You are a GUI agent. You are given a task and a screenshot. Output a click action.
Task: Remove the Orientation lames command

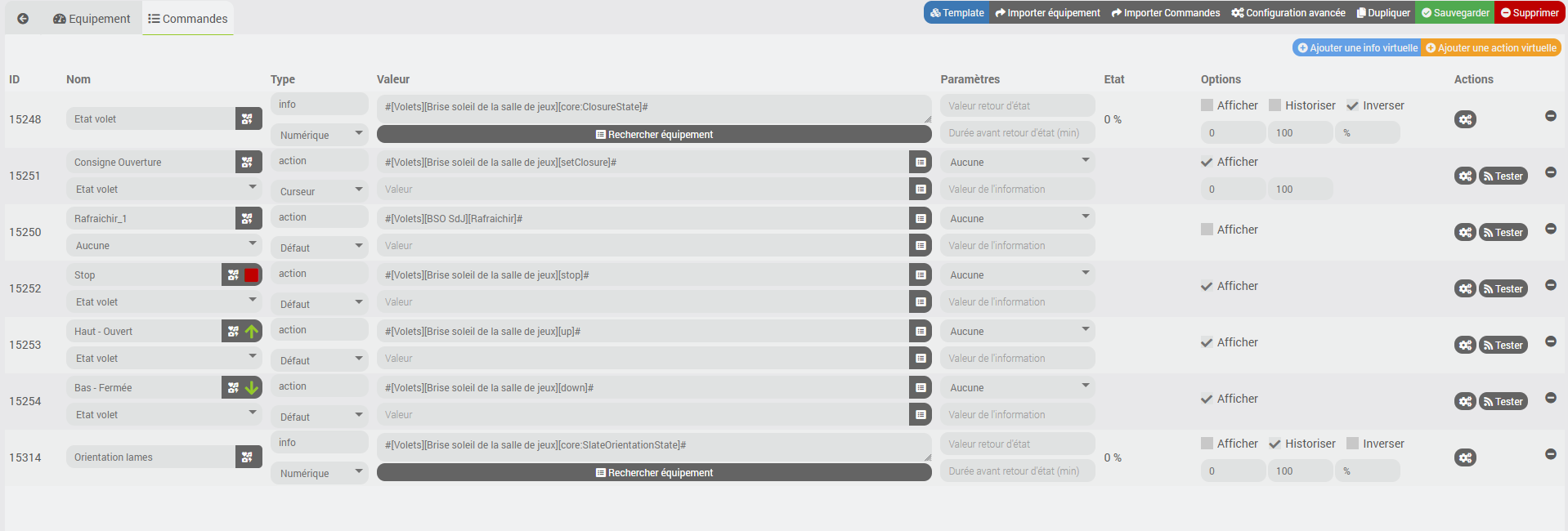click(1550, 454)
